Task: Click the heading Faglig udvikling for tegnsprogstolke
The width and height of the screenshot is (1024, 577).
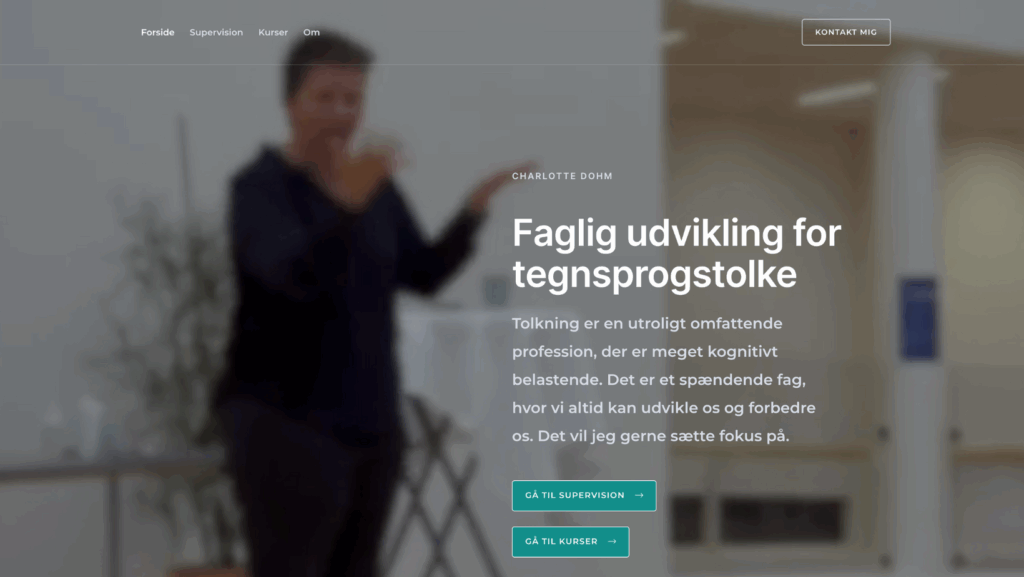Action: 677,253
